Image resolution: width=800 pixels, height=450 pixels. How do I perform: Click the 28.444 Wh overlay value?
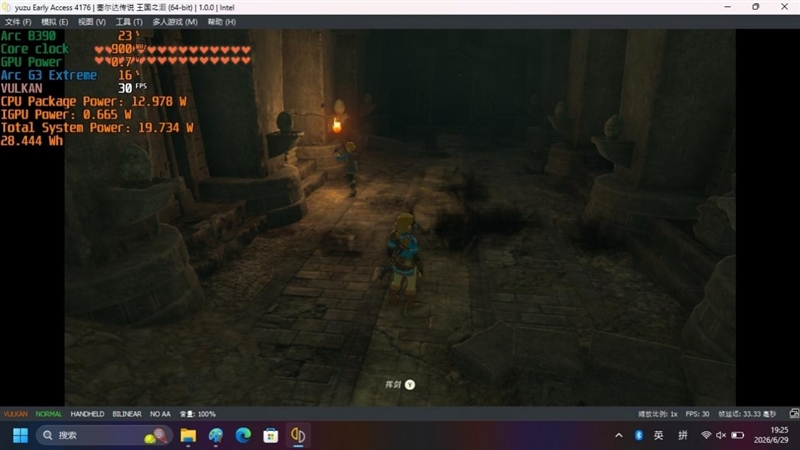tap(32, 141)
